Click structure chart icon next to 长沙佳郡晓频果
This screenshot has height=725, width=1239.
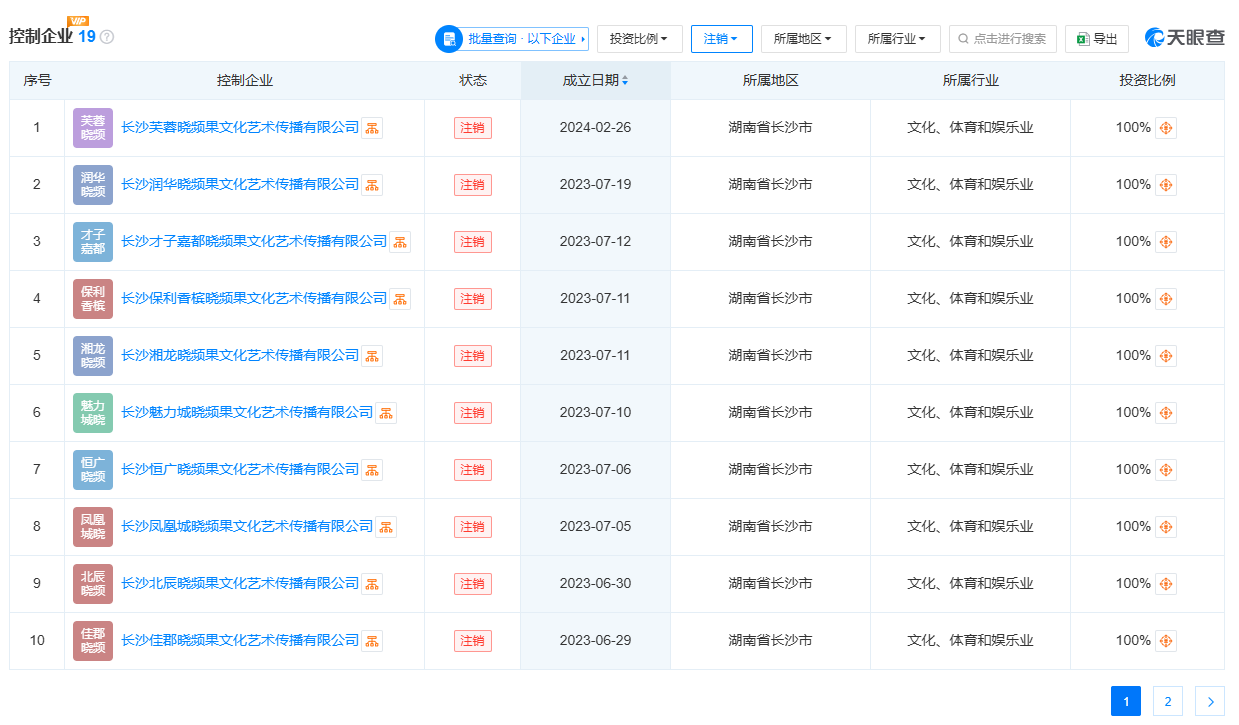[x=372, y=641]
